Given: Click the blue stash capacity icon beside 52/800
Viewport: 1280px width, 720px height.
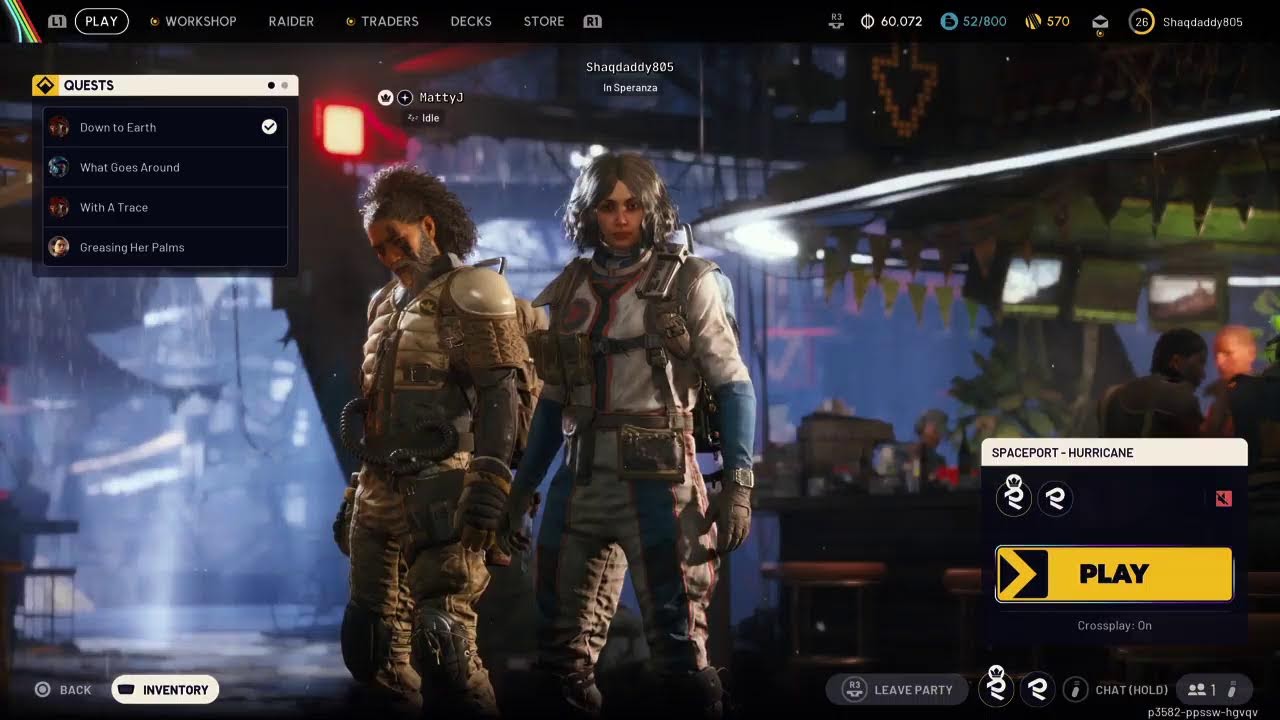Looking at the screenshot, I should (x=949, y=21).
